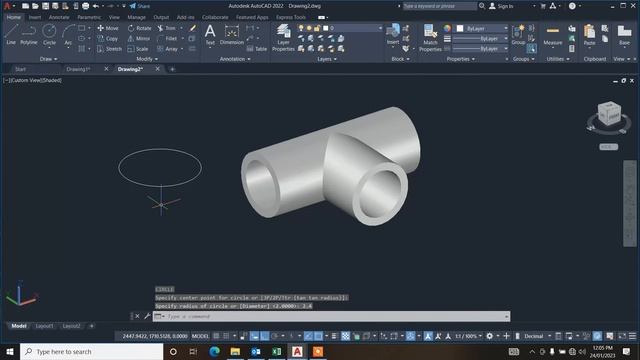Click the Share button
This screenshot has width=640, height=360.
coord(140,6)
